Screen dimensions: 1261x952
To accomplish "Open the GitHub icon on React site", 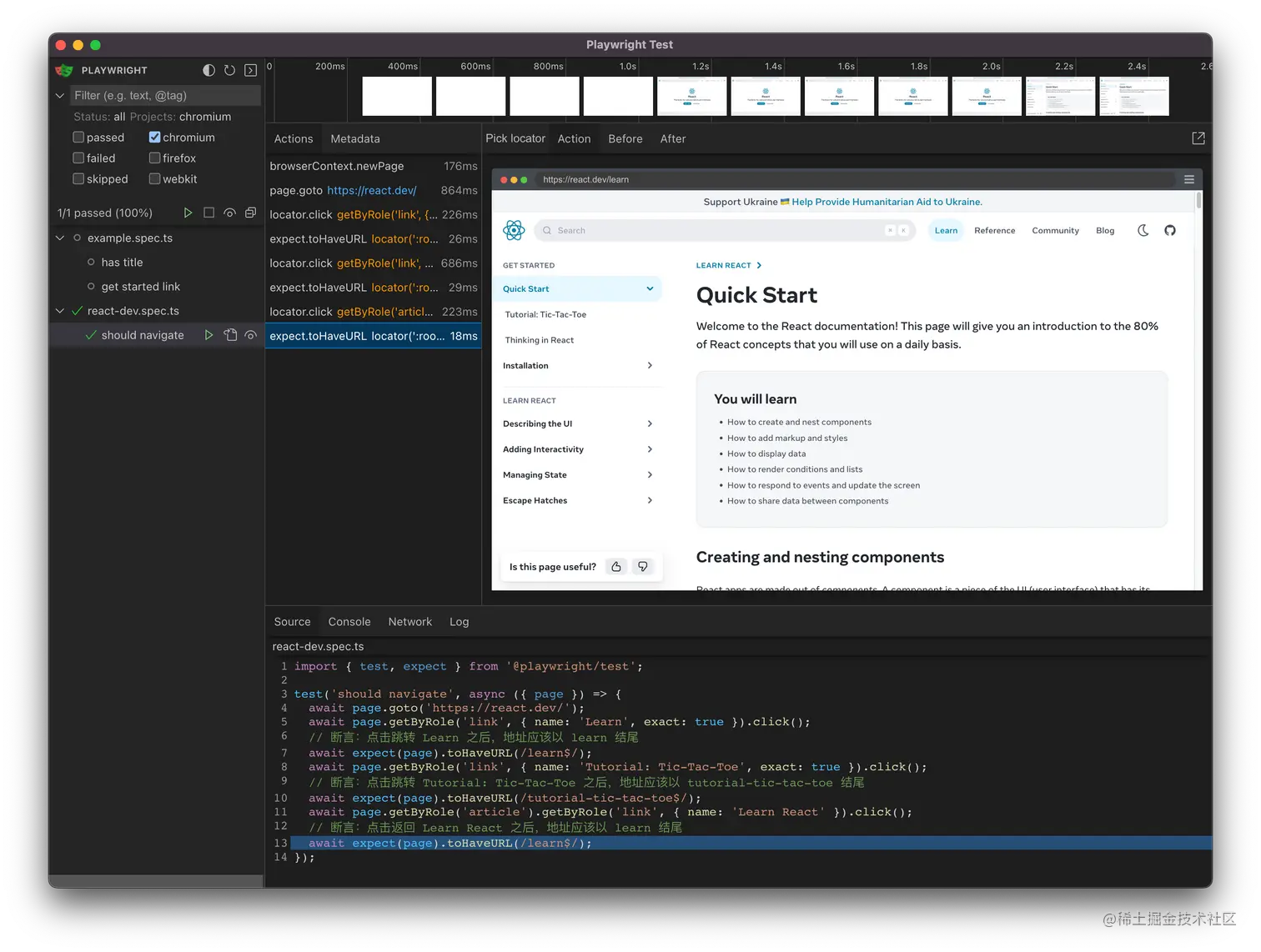I will (1170, 230).
